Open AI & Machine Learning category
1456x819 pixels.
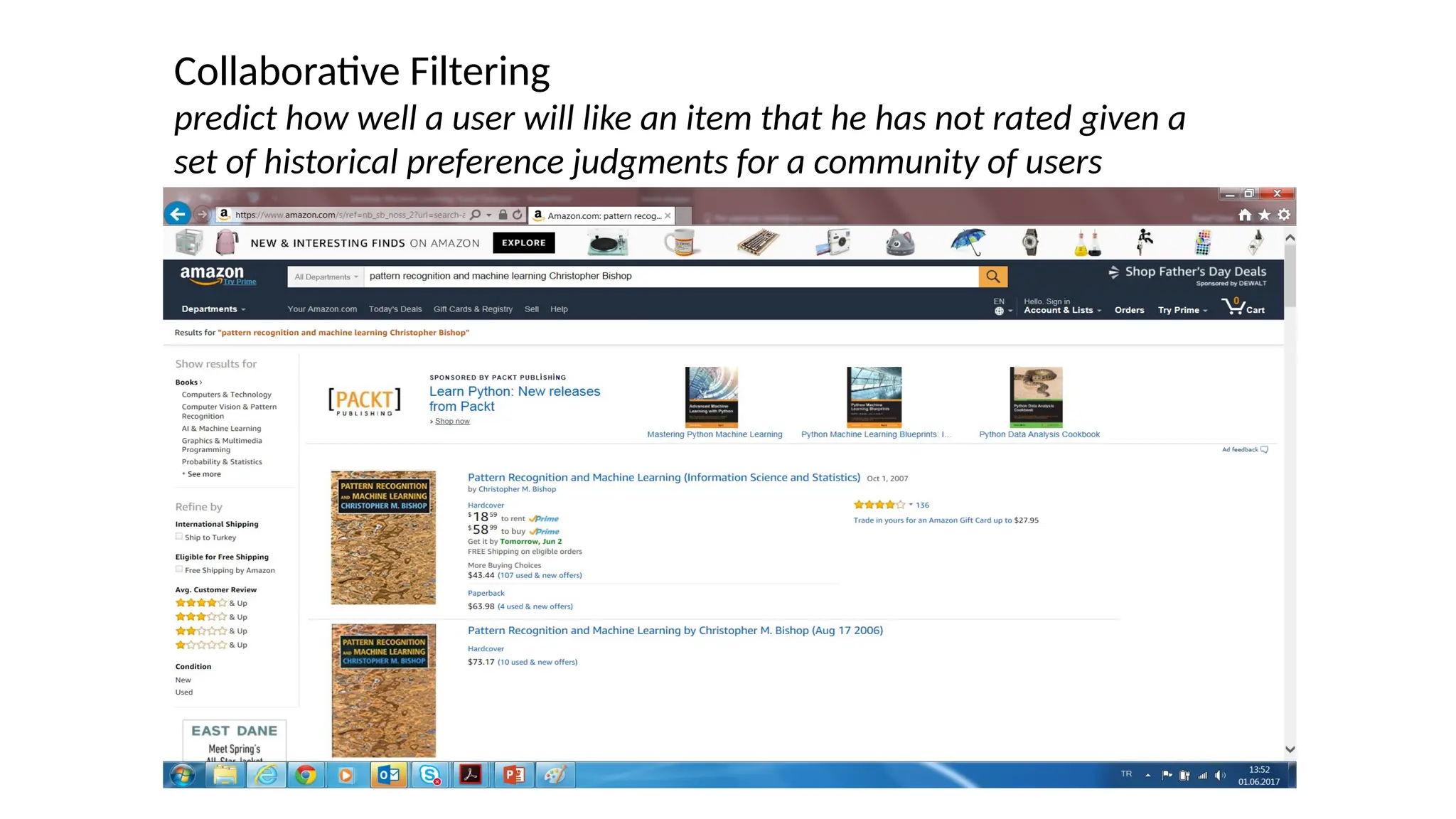point(221,429)
